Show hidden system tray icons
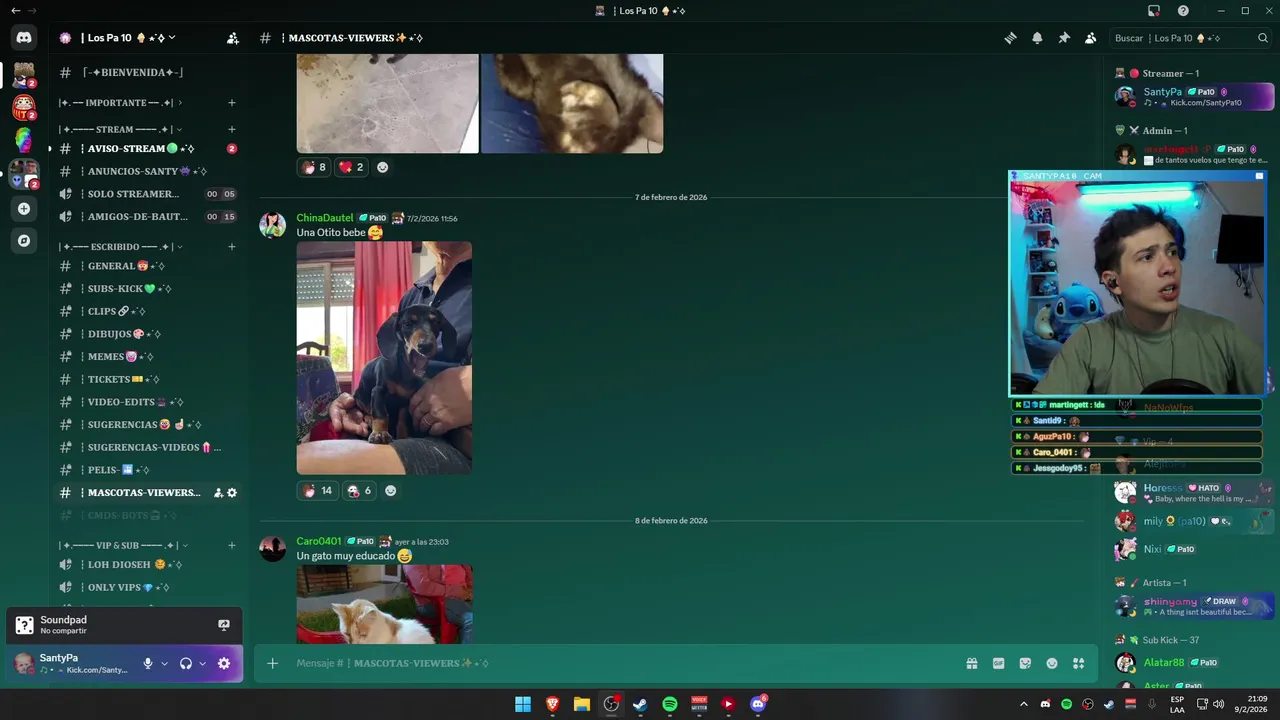Image resolution: width=1280 pixels, height=720 pixels. point(1023,704)
